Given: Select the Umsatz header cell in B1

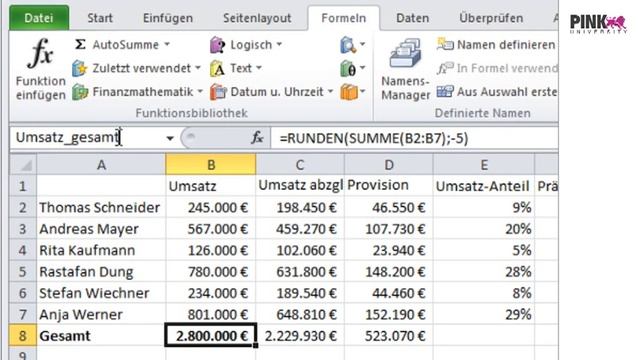Looking at the screenshot, I should pyautogui.click(x=211, y=186).
